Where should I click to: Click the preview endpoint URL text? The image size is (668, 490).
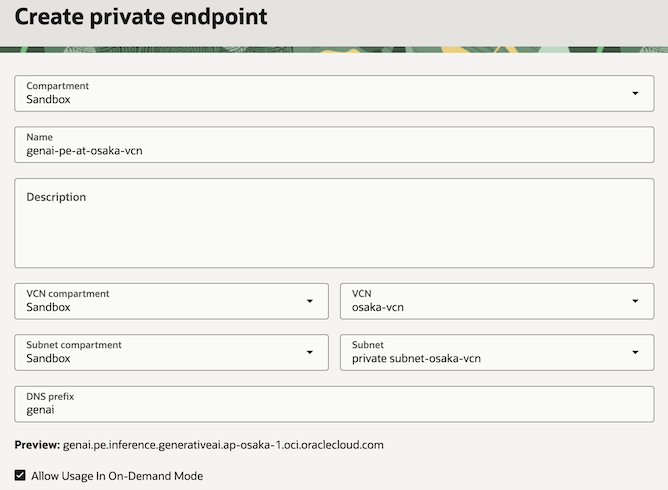223,444
